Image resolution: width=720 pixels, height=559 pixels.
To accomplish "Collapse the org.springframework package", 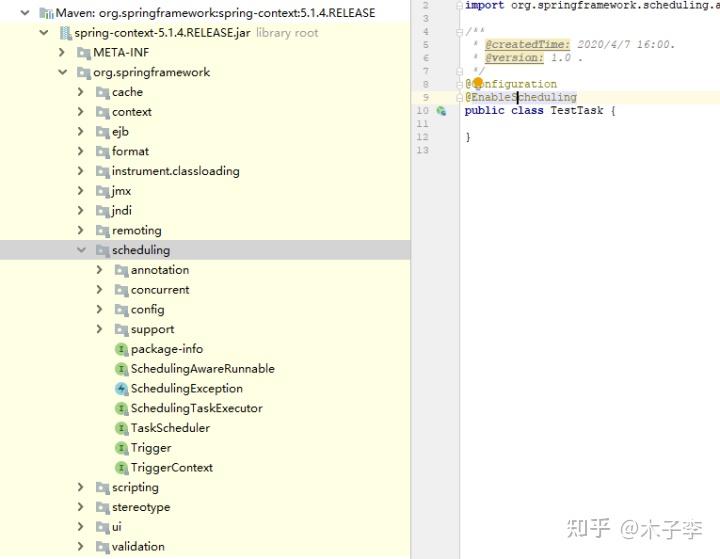I will 63,72.
